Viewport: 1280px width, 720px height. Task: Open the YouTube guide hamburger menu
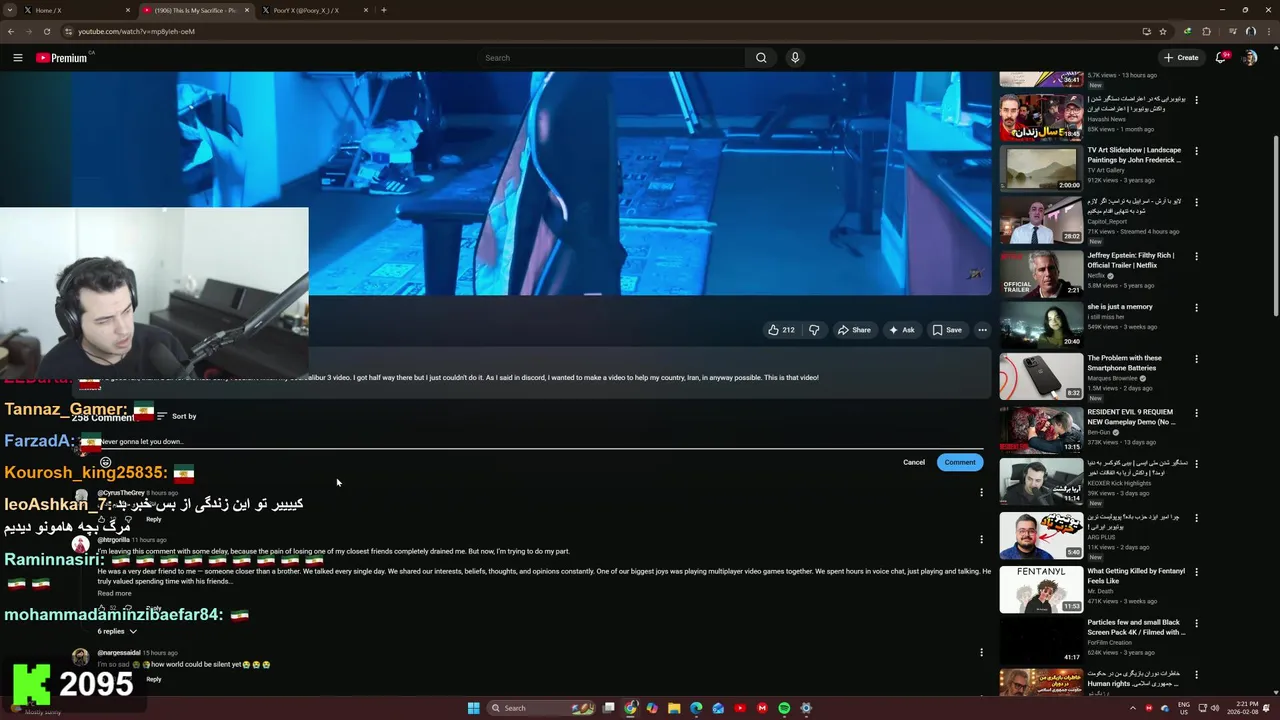[17, 58]
